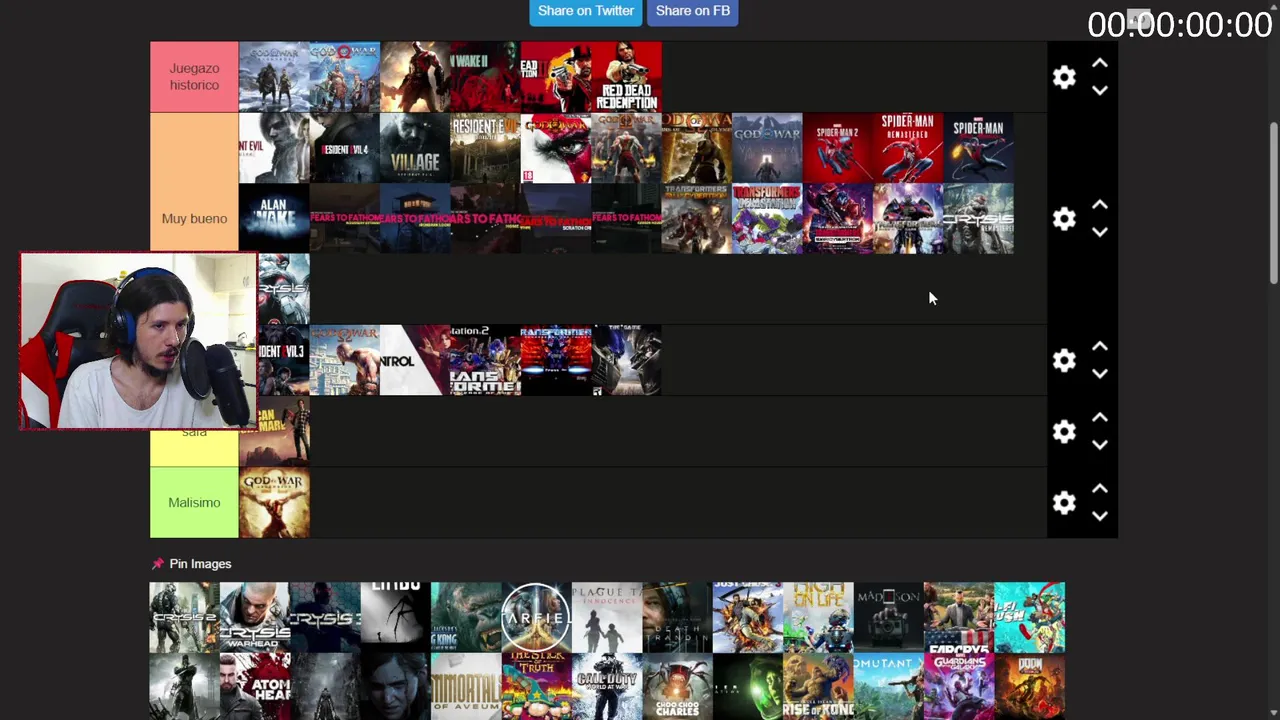Select the Red Dead Redemption cover
1280x720 pixels.
click(627, 77)
